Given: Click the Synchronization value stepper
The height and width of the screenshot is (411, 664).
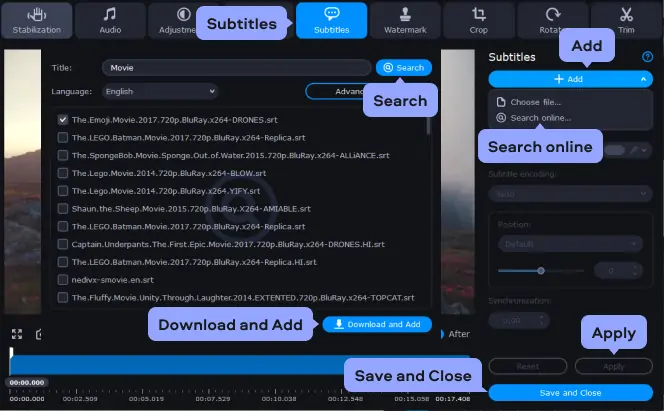Looking at the screenshot, I should coord(542,320).
